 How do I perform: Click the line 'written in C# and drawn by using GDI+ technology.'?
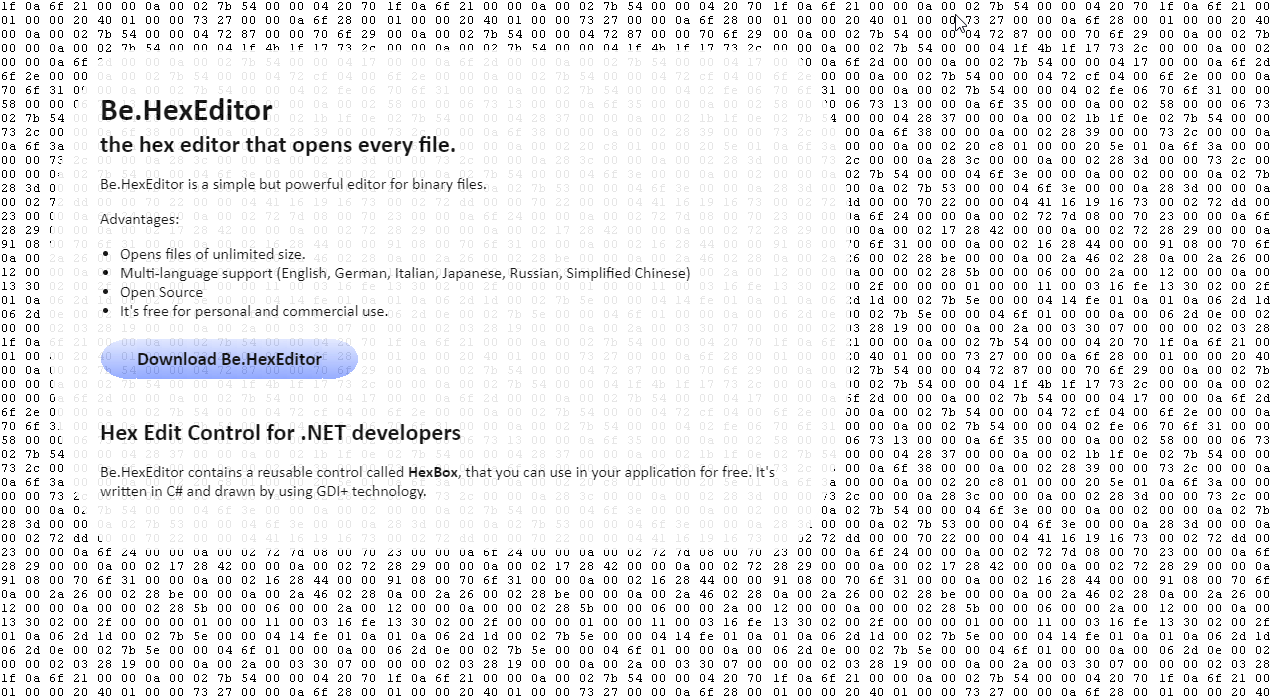(263, 491)
